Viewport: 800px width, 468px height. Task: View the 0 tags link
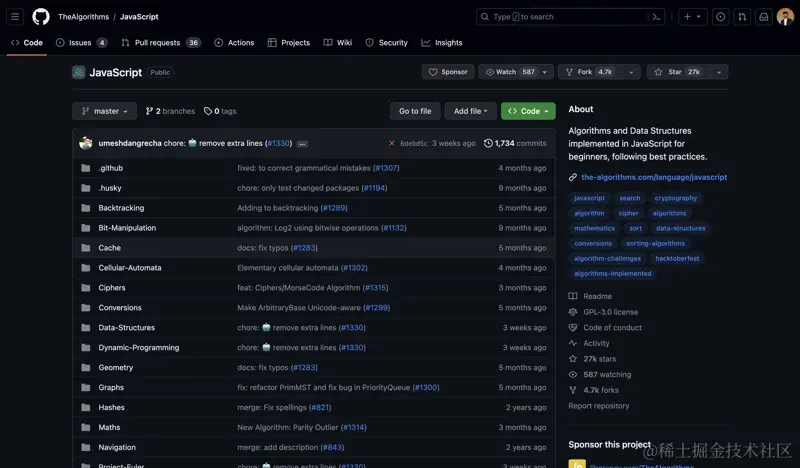tap(220, 111)
